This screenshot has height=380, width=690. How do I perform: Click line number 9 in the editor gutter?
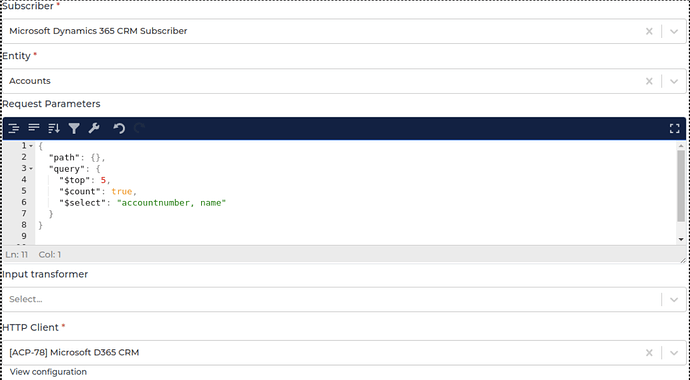pyautogui.click(x=24, y=236)
